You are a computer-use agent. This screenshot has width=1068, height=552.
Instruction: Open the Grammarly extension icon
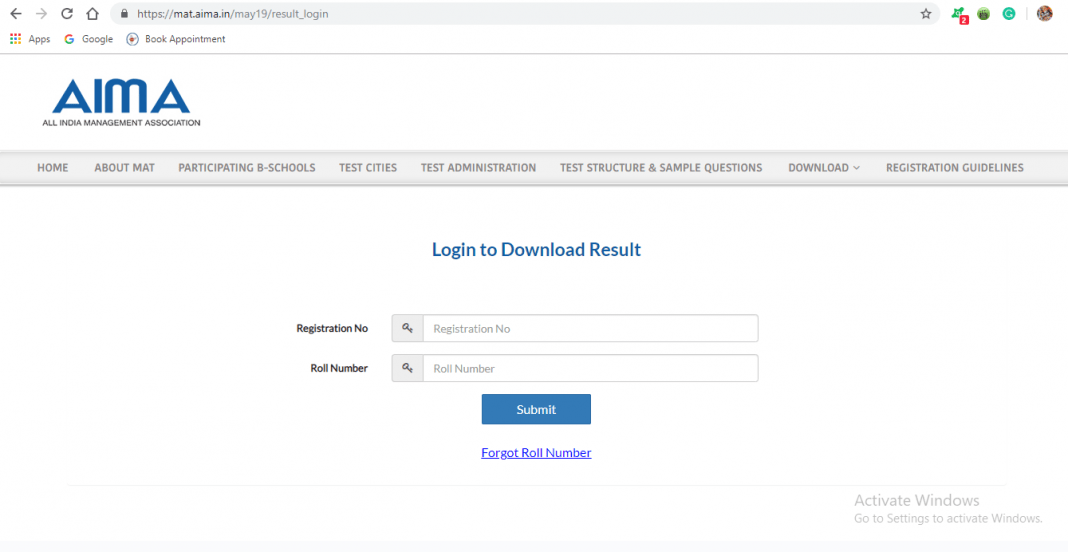point(1009,14)
